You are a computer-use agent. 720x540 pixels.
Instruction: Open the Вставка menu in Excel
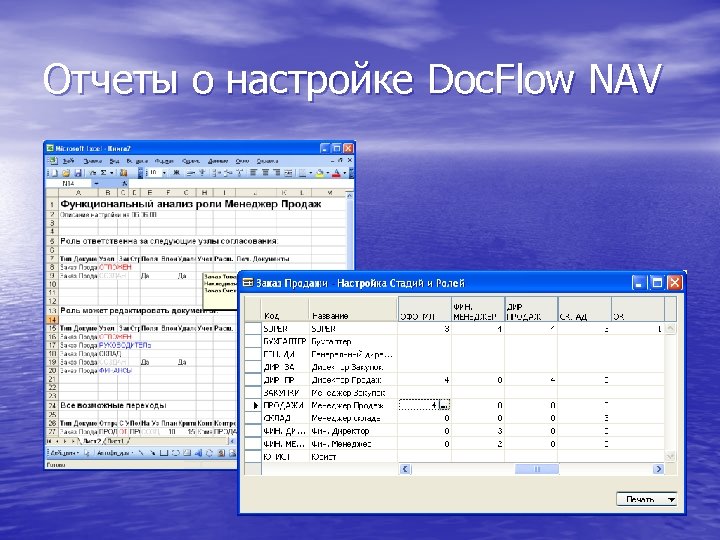tap(137, 161)
